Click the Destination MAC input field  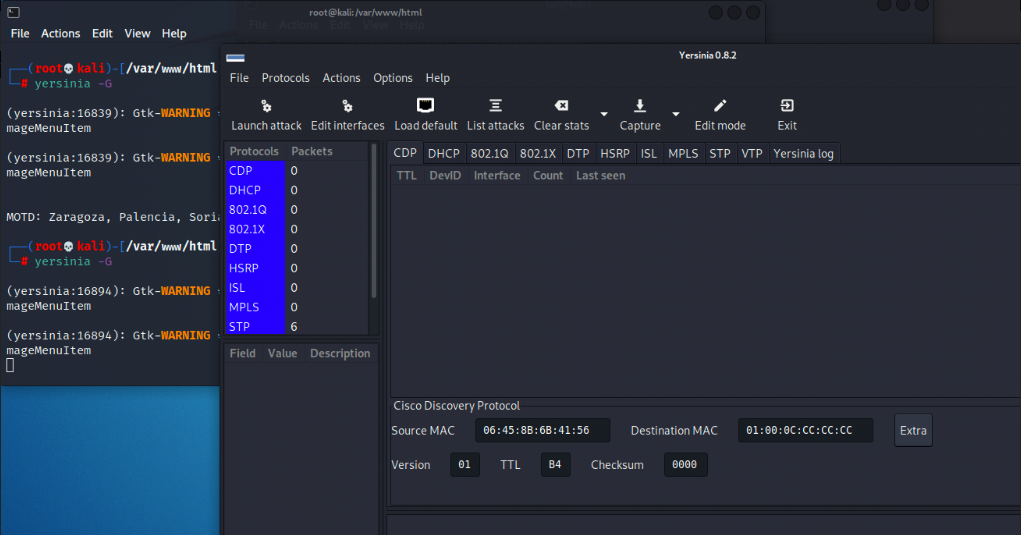pos(805,430)
